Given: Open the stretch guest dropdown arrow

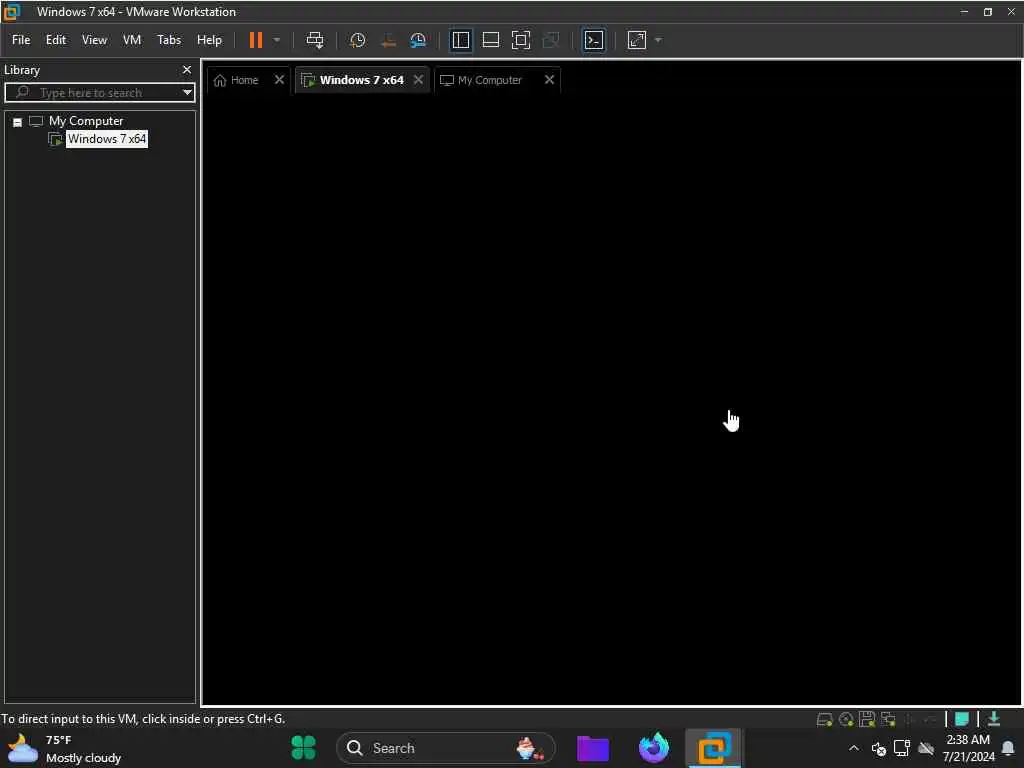Looking at the screenshot, I should 658,40.
